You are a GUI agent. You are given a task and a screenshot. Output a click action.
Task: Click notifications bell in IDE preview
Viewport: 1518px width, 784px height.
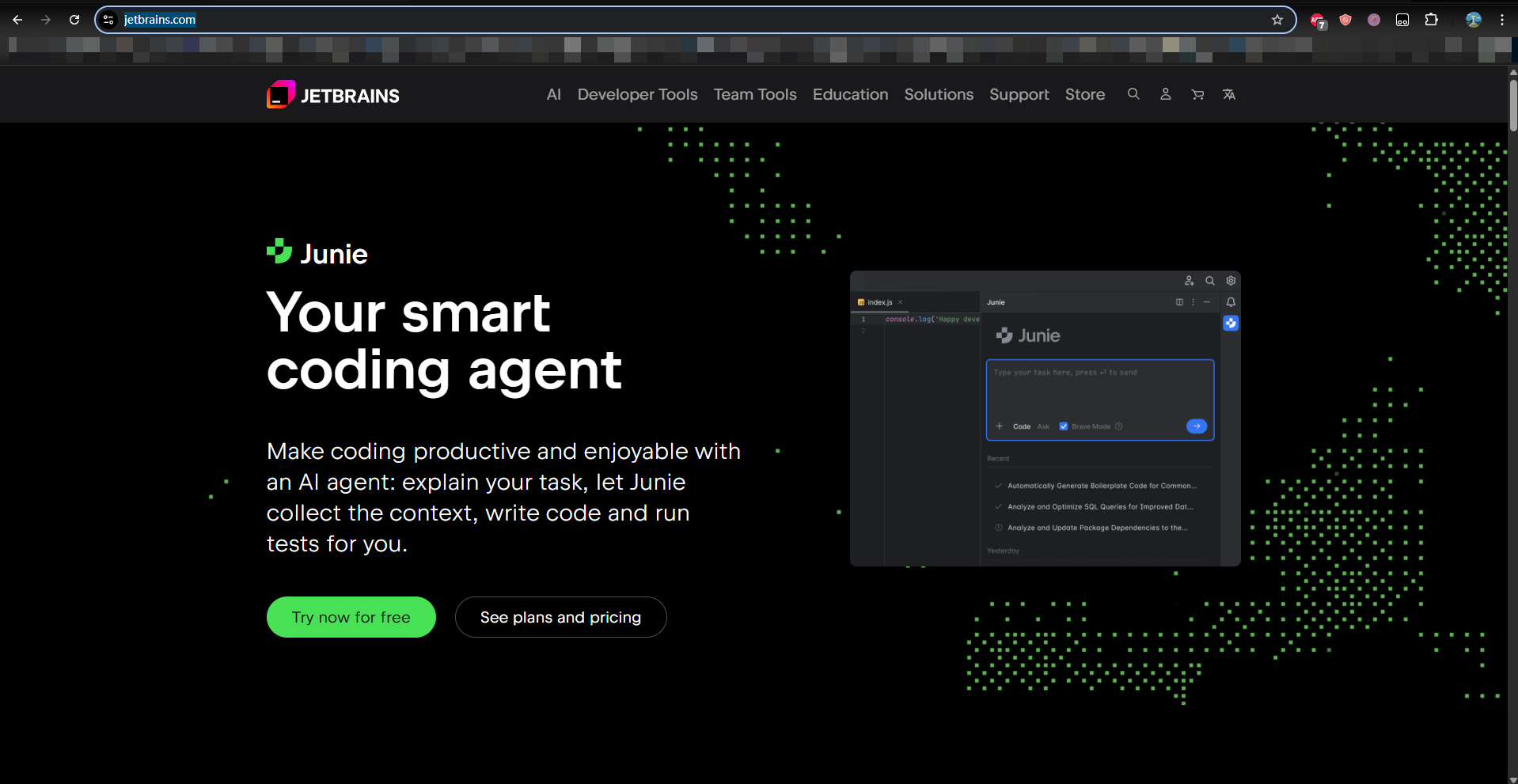(1231, 302)
